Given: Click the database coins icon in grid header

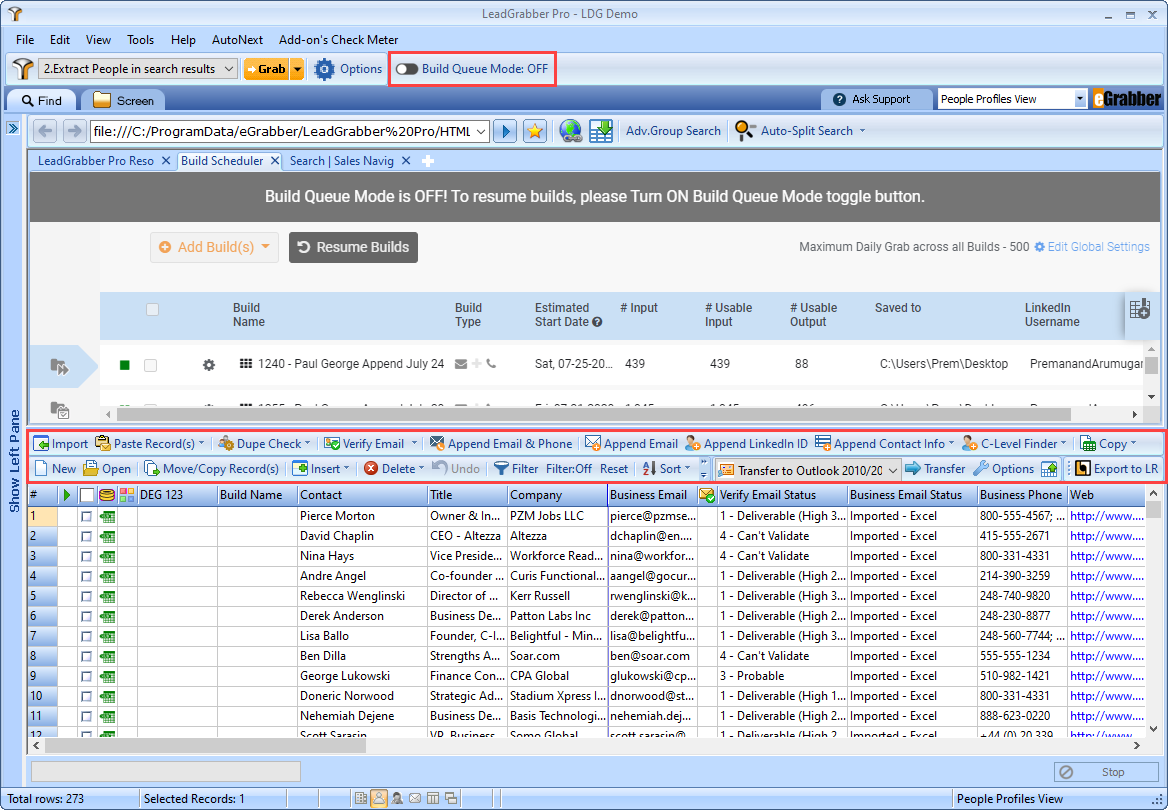Looking at the screenshot, I should click(x=107, y=495).
